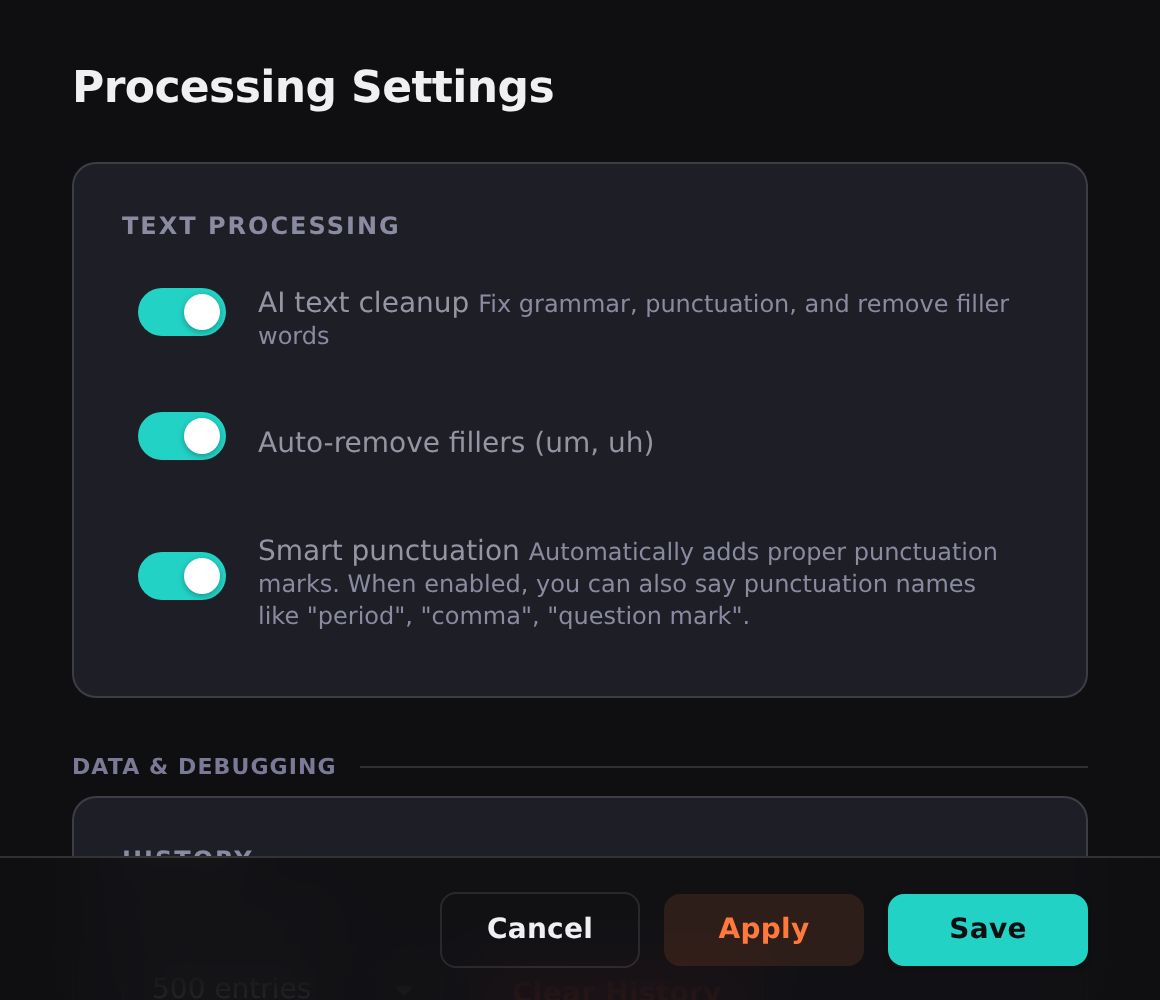Click the Cancel button
The image size is (1160, 1000).
pos(539,929)
